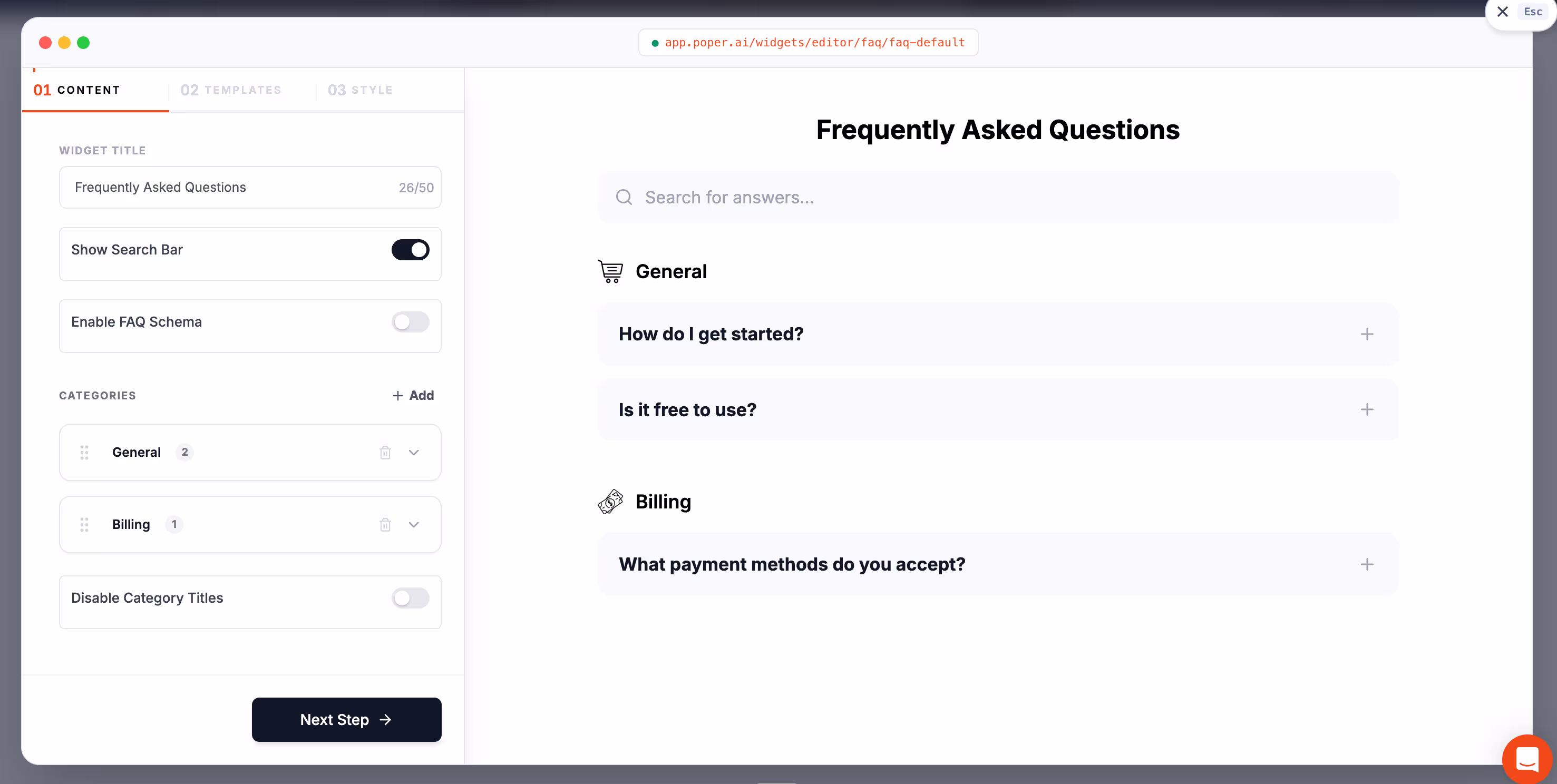The height and width of the screenshot is (784, 1557).
Task: Expand 'Is it free to use?' plus icon
Action: pyautogui.click(x=1367, y=409)
